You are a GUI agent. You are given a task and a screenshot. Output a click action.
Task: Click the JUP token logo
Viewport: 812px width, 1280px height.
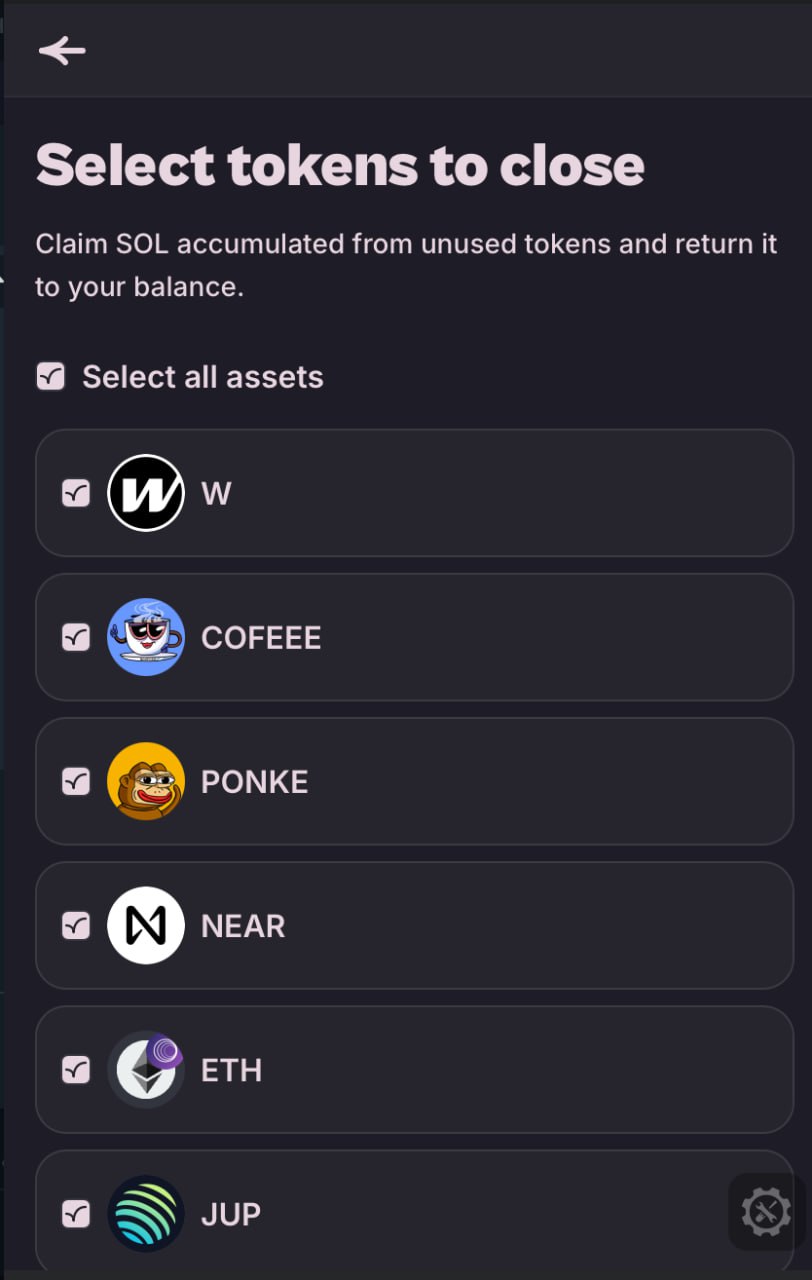coord(146,1213)
